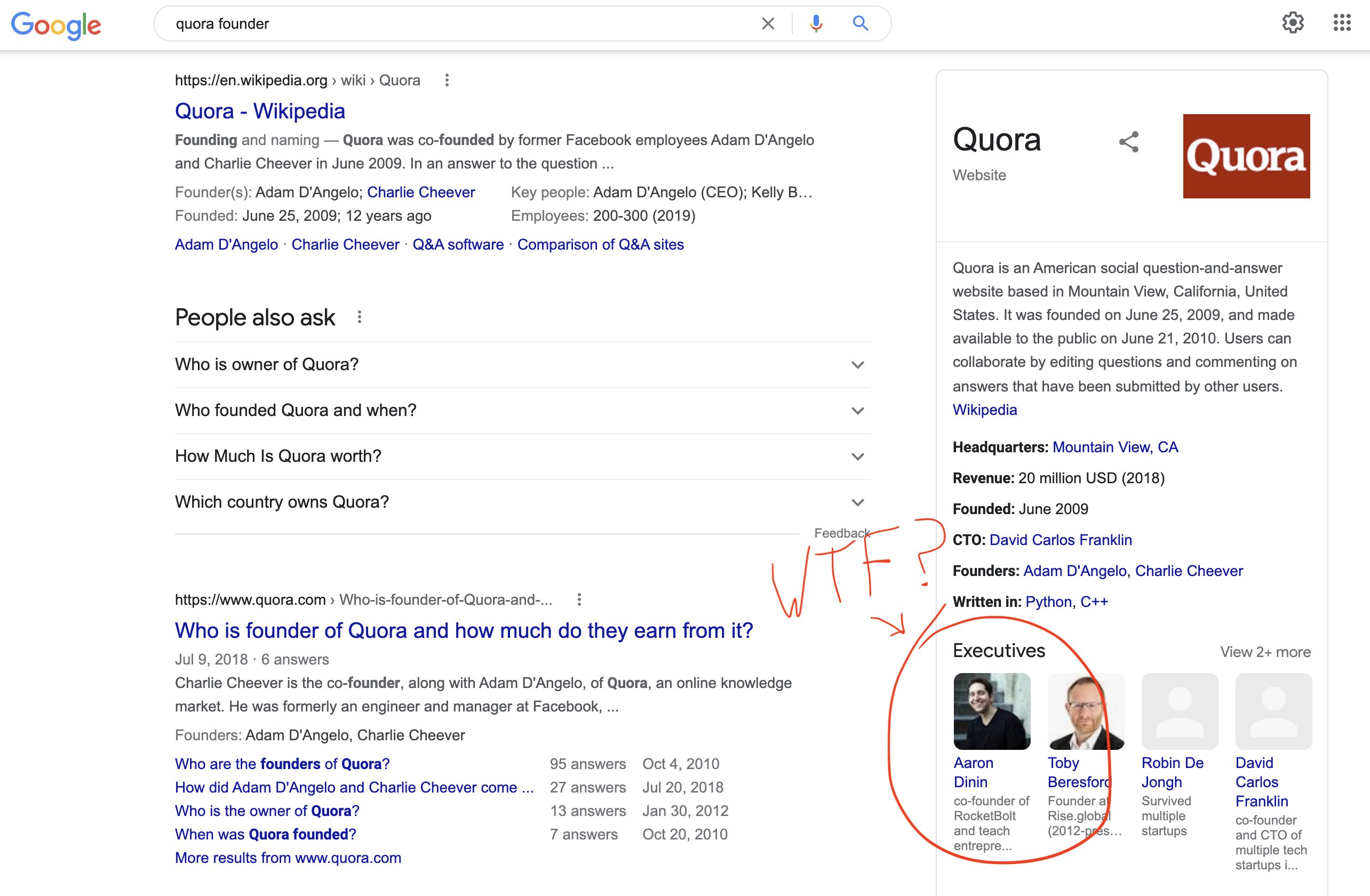Click Robin De Jongh placeholder avatar
The height and width of the screenshot is (896, 1370).
tap(1180, 711)
